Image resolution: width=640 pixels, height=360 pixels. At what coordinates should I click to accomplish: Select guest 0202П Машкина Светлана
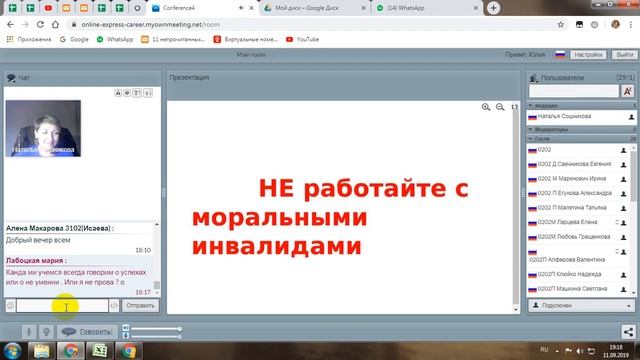click(572, 289)
